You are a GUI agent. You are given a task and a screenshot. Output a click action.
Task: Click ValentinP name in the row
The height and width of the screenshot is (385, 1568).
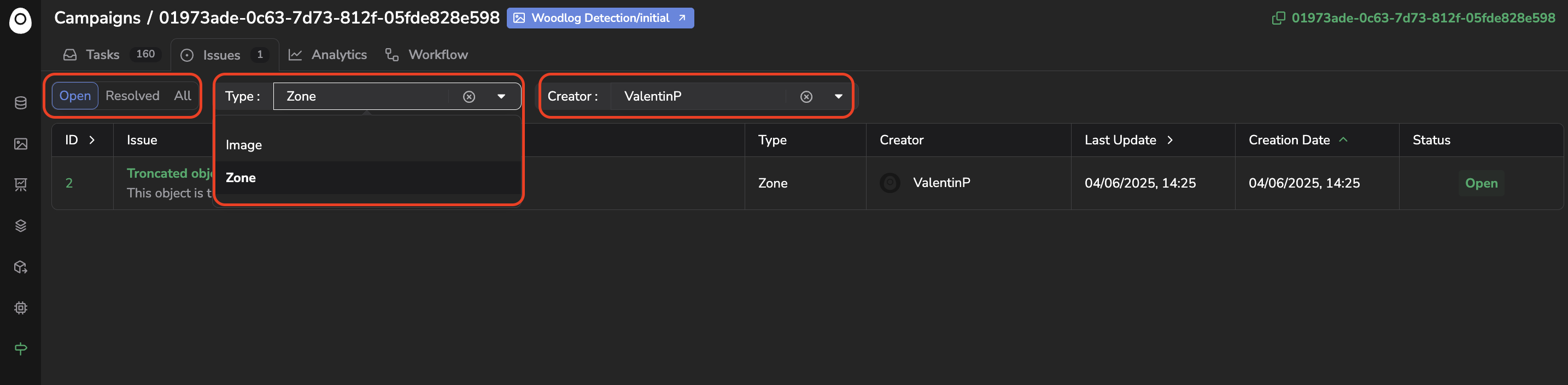[941, 183]
